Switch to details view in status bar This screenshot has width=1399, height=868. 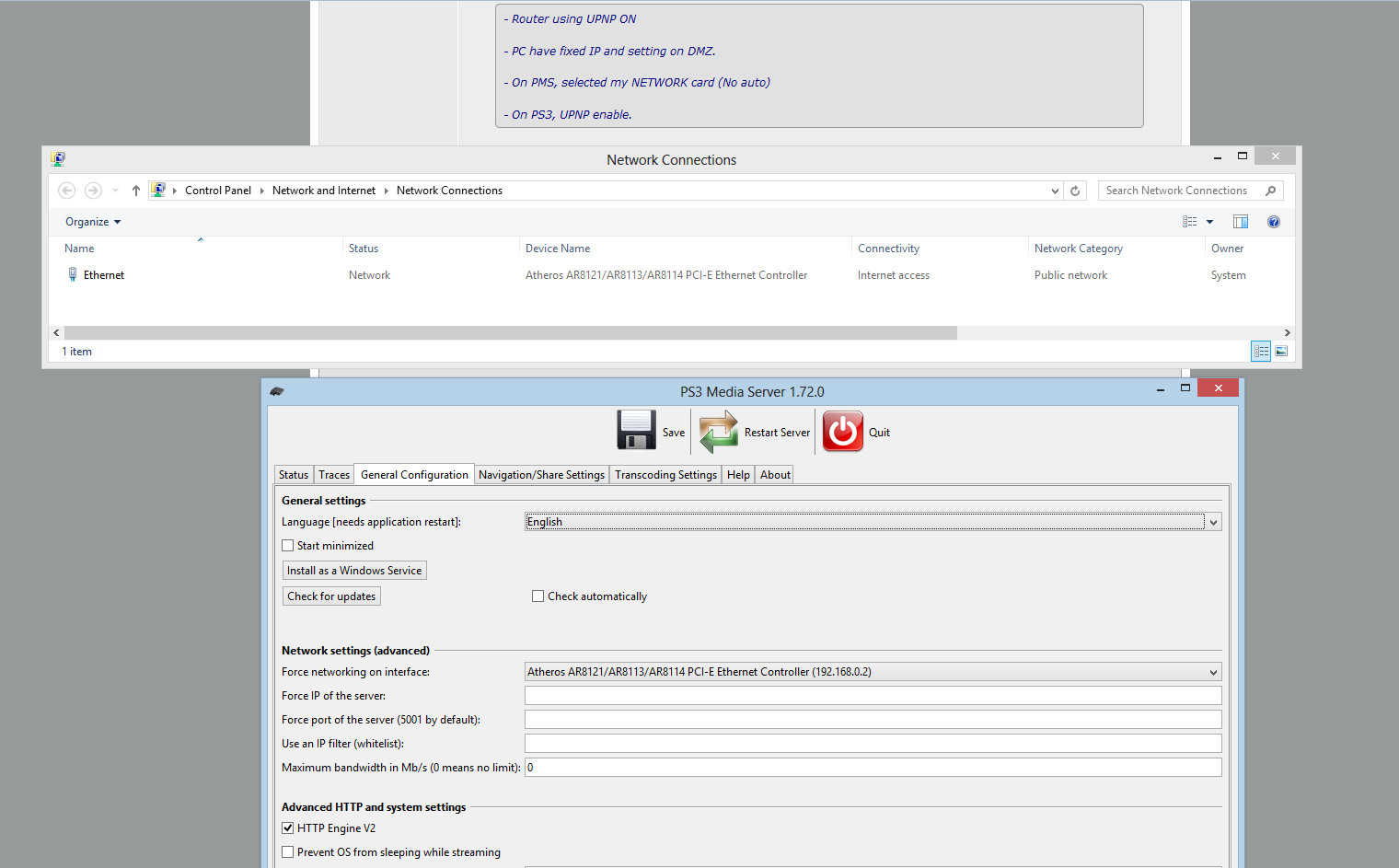click(x=1261, y=351)
